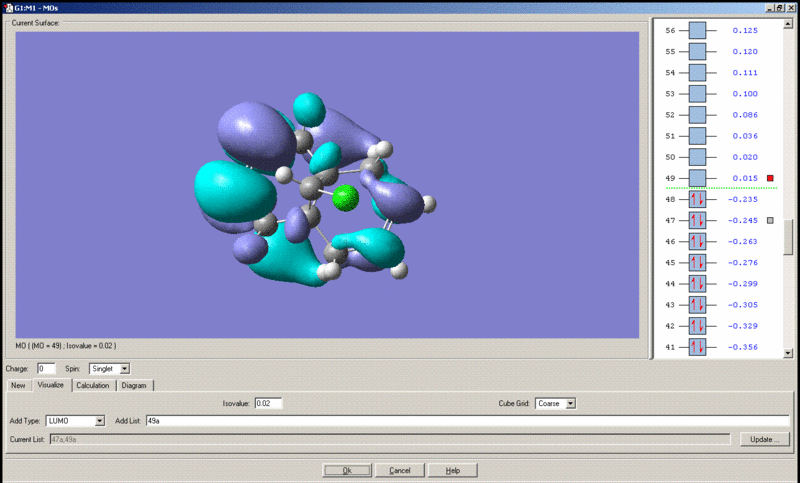Click red surface marker beside MO 49
Screen dimensions: 800x483
click(770, 178)
